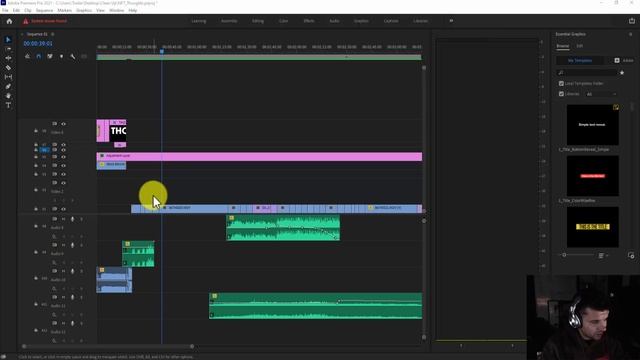
Task: Open the File menu
Action: [5, 10]
